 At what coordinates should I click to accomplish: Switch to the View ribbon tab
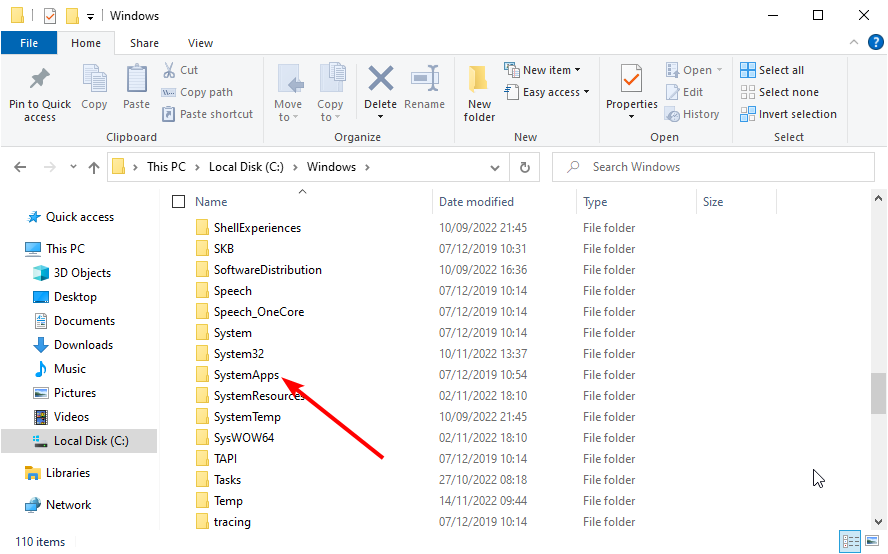(200, 43)
